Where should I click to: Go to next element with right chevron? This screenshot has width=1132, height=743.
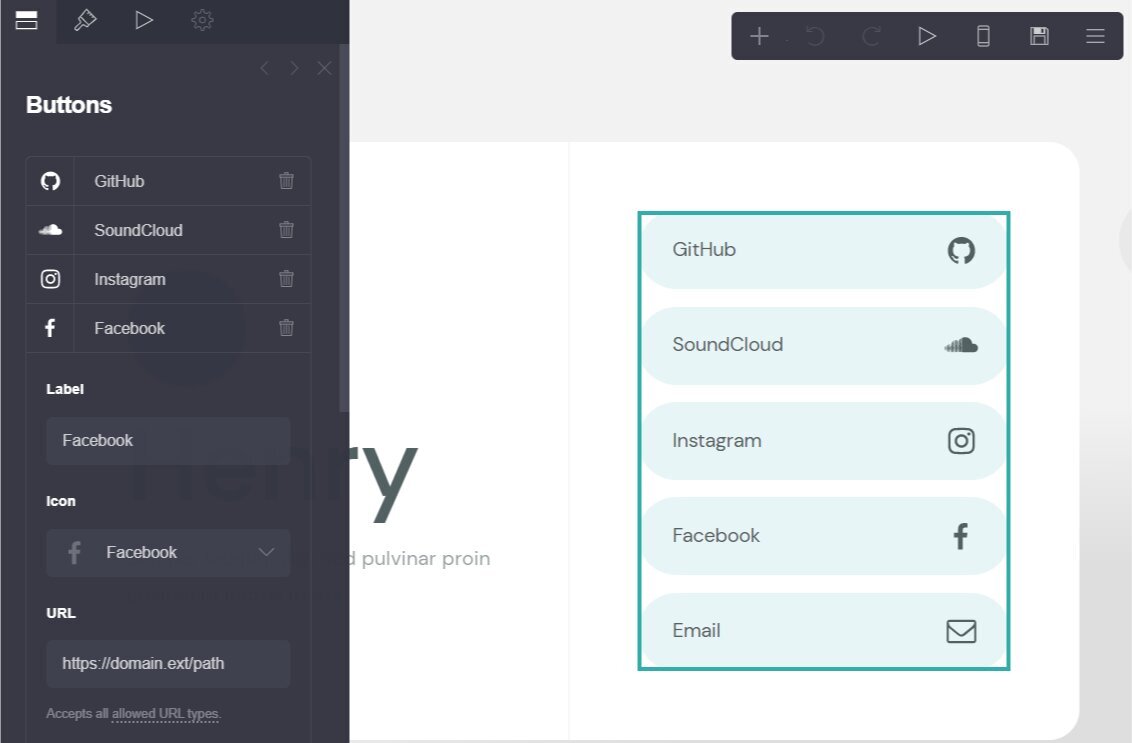click(x=294, y=68)
